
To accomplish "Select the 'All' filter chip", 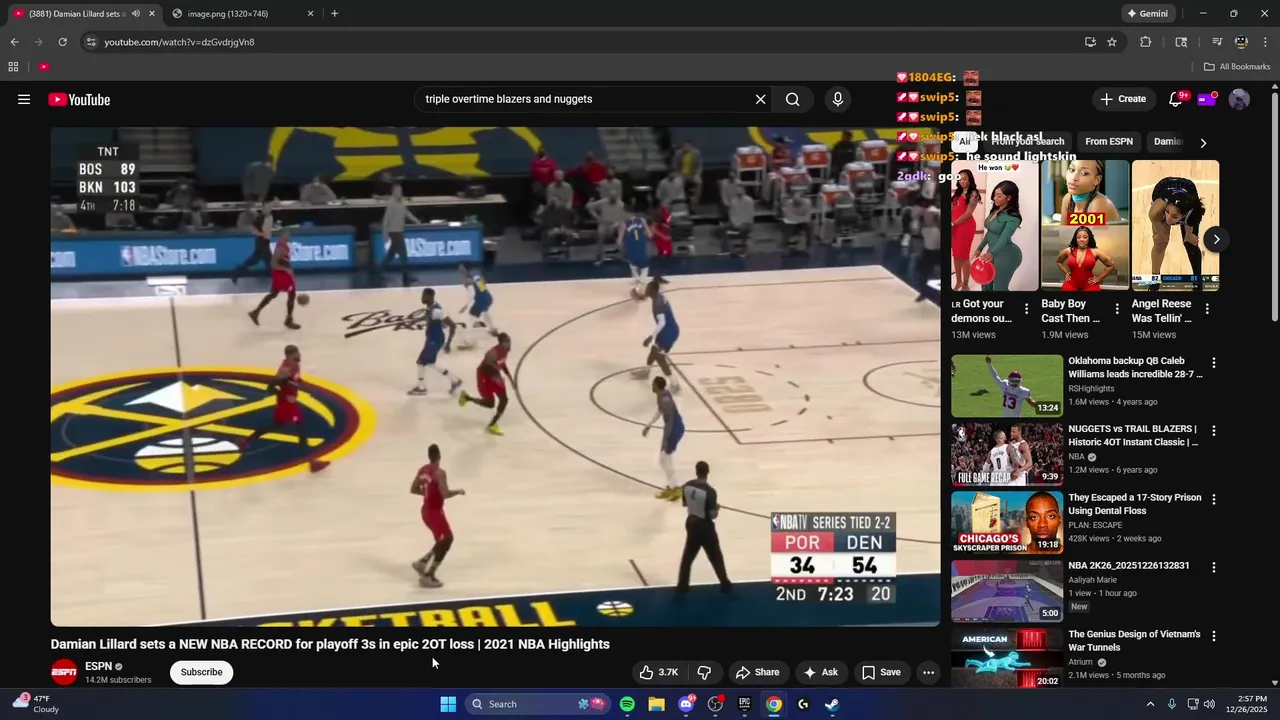I will tap(964, 142).
